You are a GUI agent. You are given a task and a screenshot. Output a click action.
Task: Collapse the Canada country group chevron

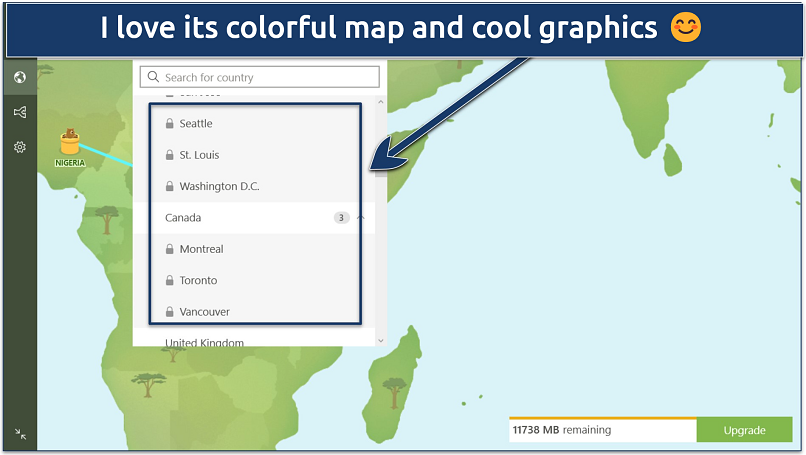pos(361,218)
